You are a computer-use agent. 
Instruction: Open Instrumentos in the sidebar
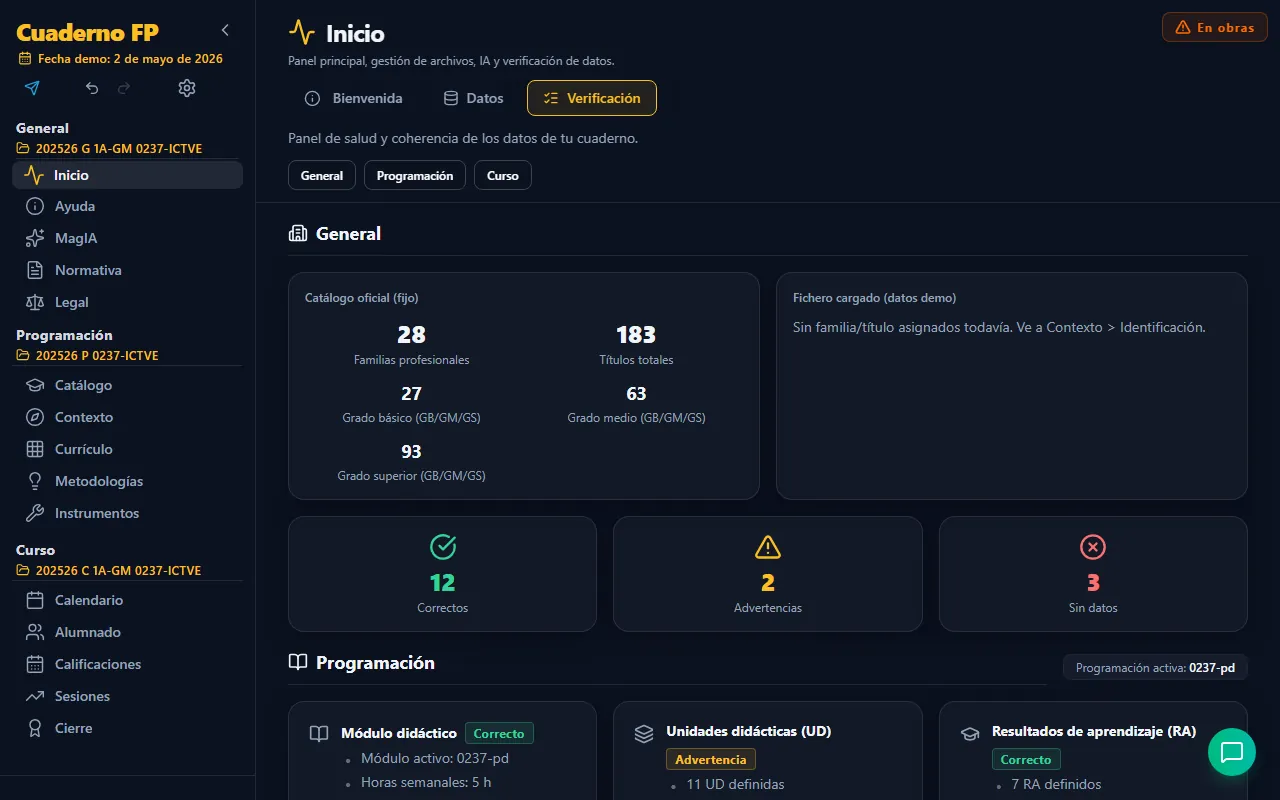point(127,513)
